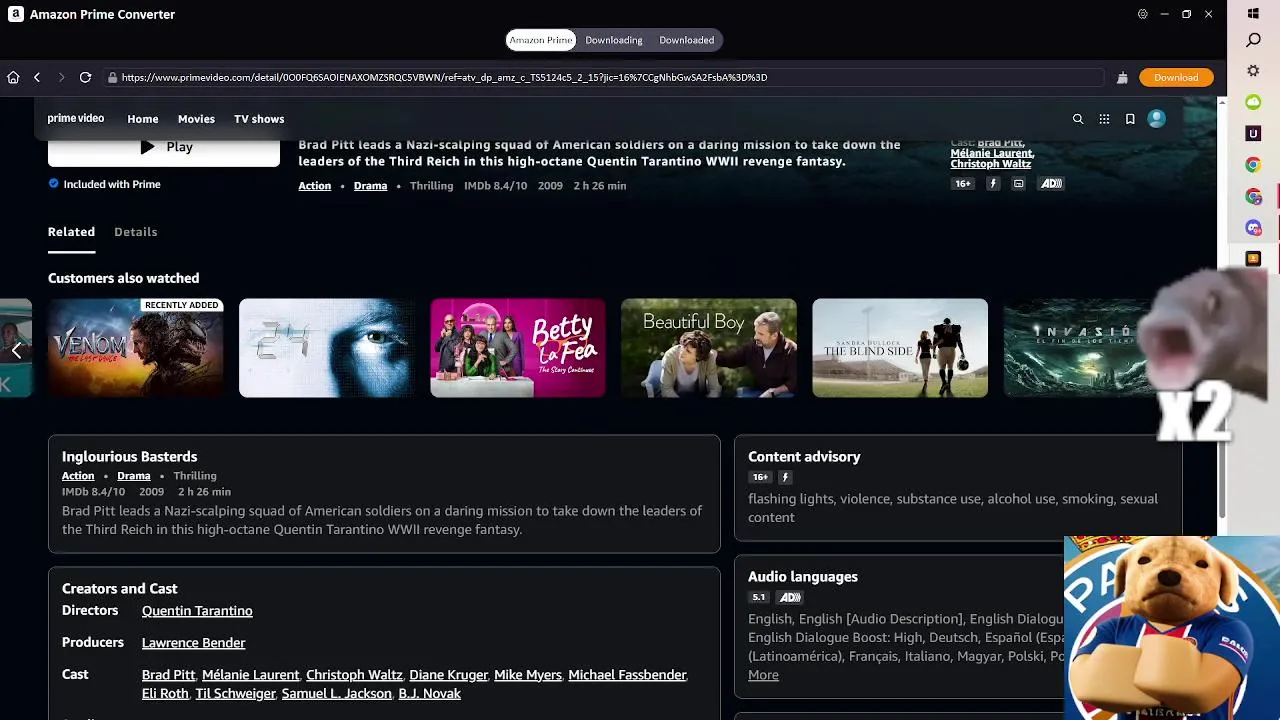Click the orange Download button

click(x=1176, y=77)
